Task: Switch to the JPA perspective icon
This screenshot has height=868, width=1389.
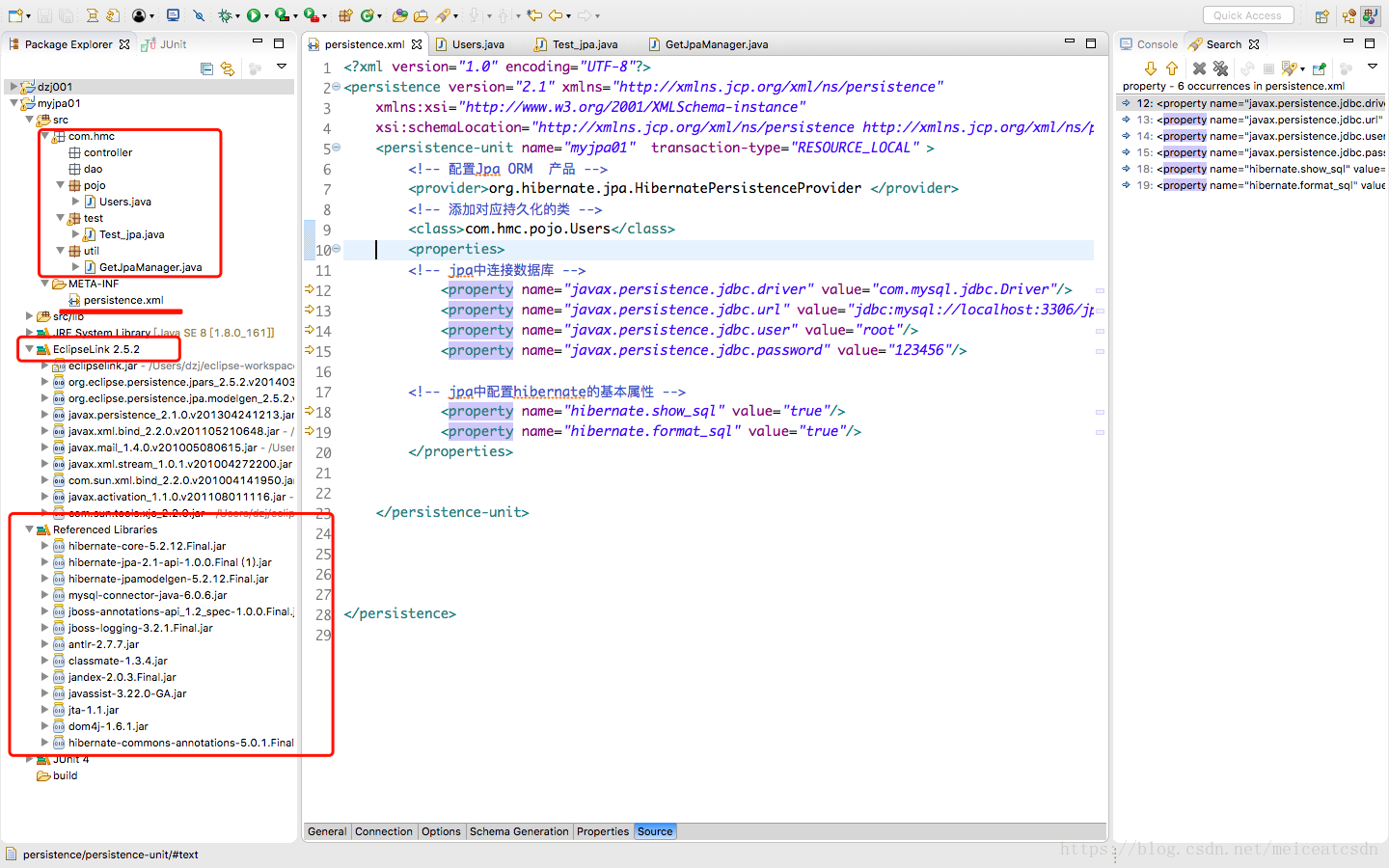Action: 1371,16
